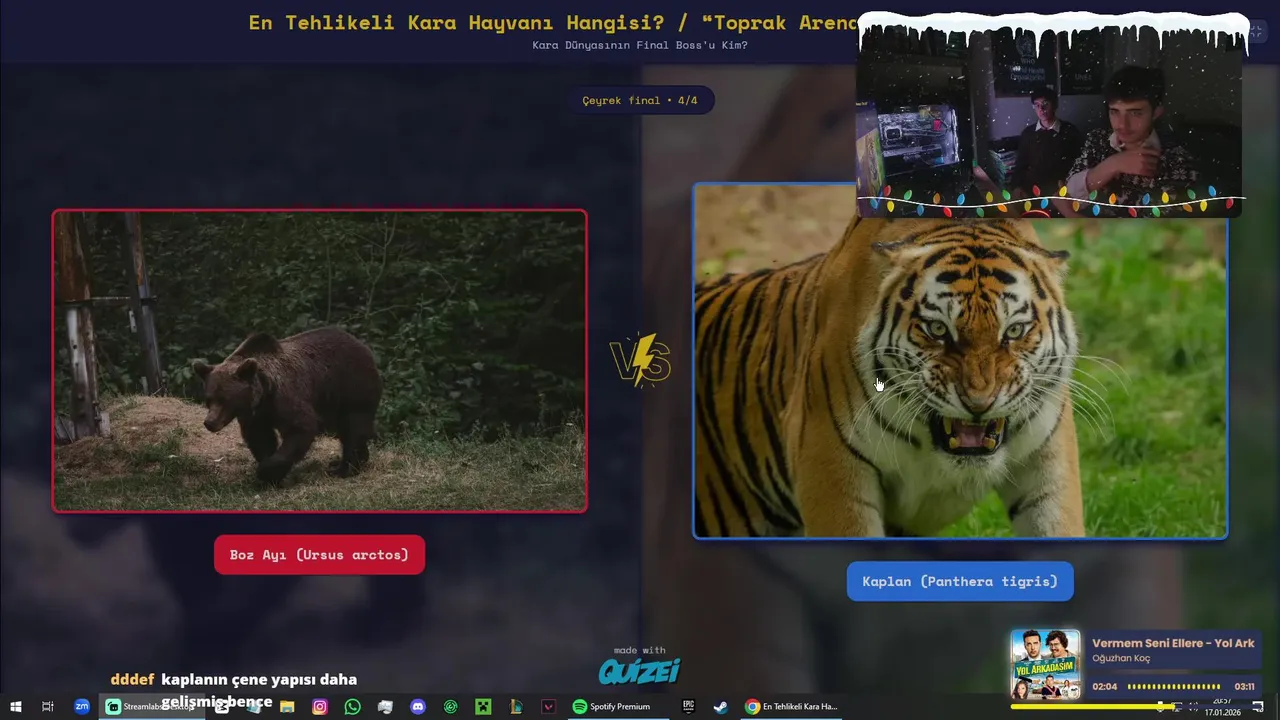Click the Yol Arkadaşım album cover
1280x720 pixels.
coord(1046,664)
